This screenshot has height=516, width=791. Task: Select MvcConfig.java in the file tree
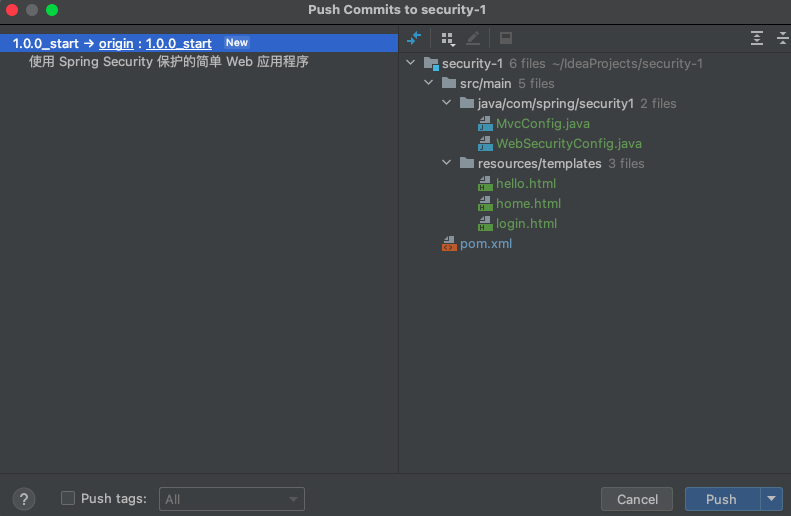tap(542, 124)
